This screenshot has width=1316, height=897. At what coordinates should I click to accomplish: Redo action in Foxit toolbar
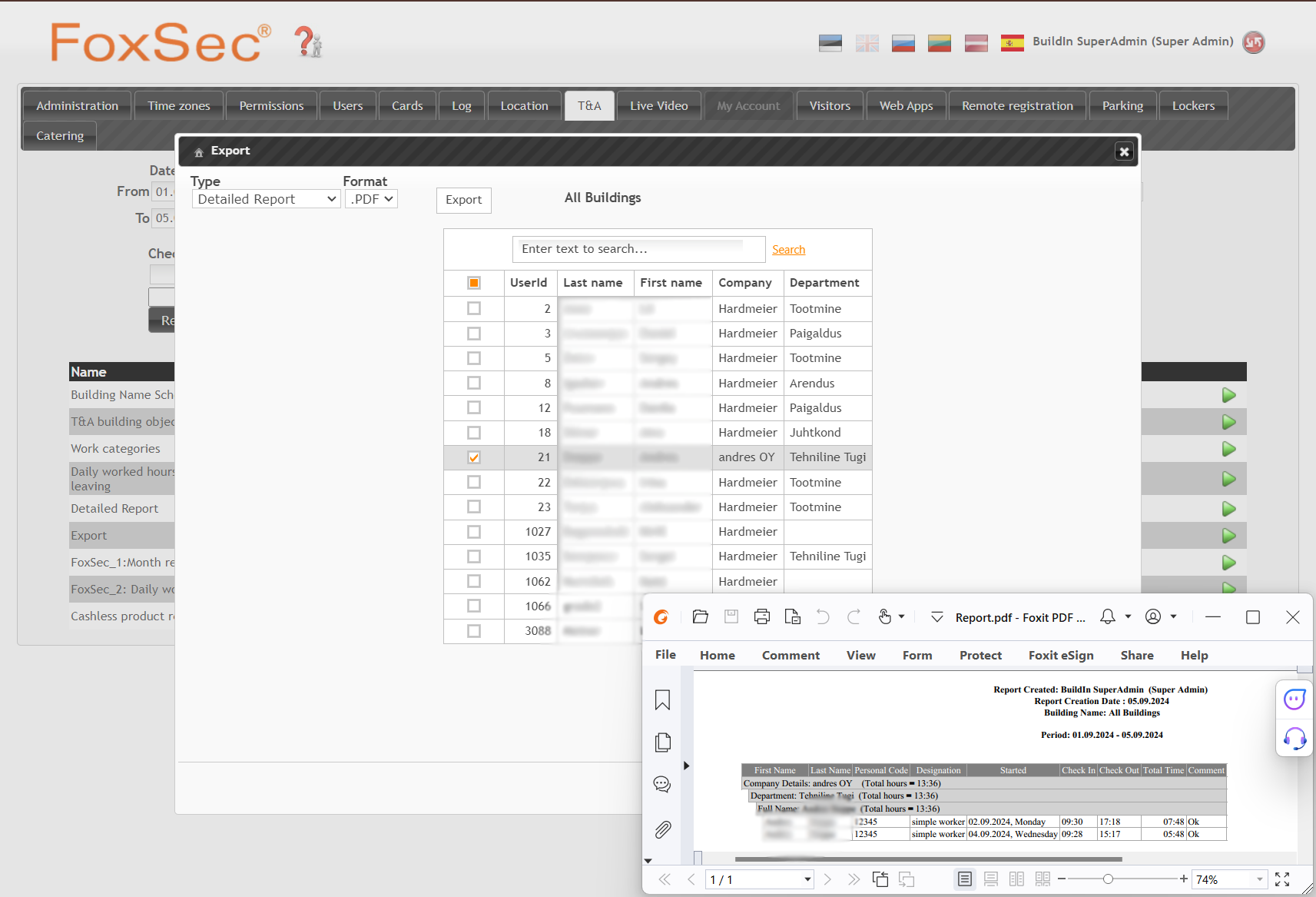854,616
